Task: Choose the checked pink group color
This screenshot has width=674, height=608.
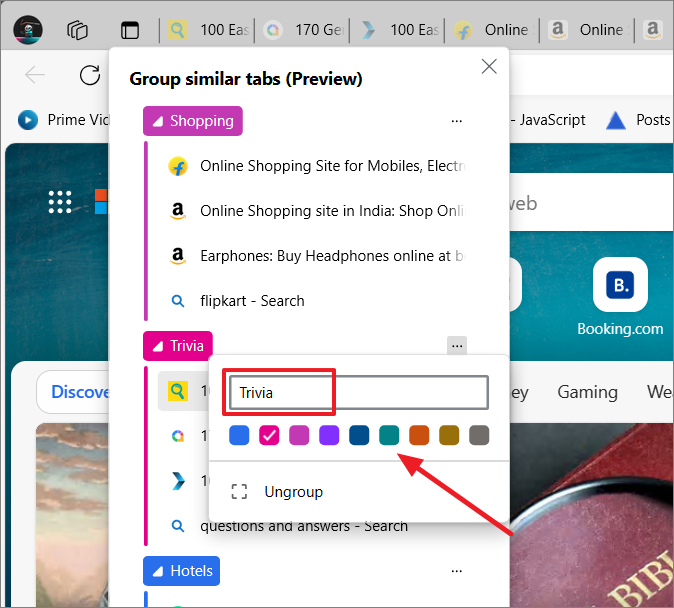Action: 269,435
